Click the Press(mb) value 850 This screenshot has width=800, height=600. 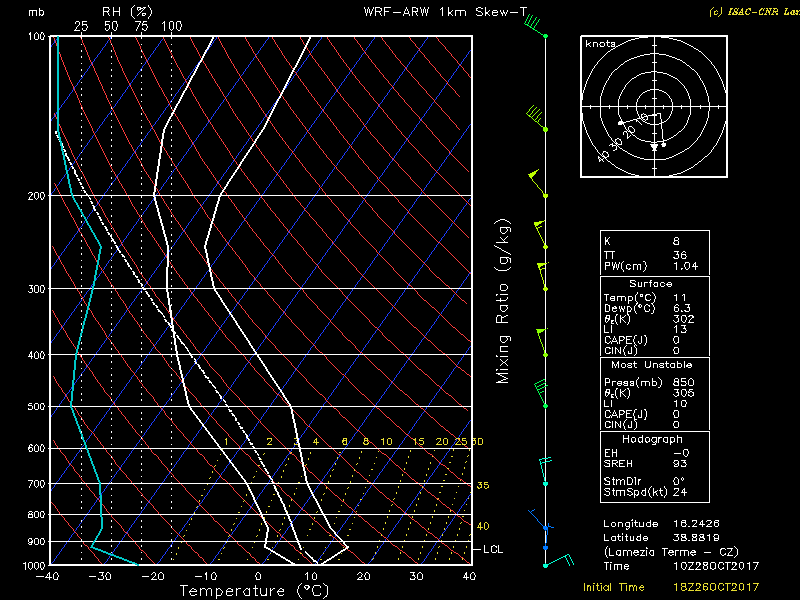683,383
